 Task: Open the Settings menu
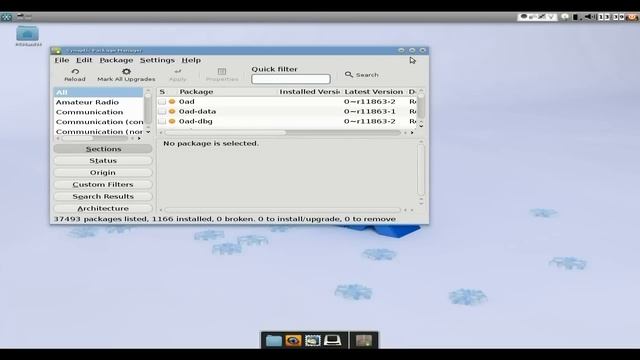point(157,60)
